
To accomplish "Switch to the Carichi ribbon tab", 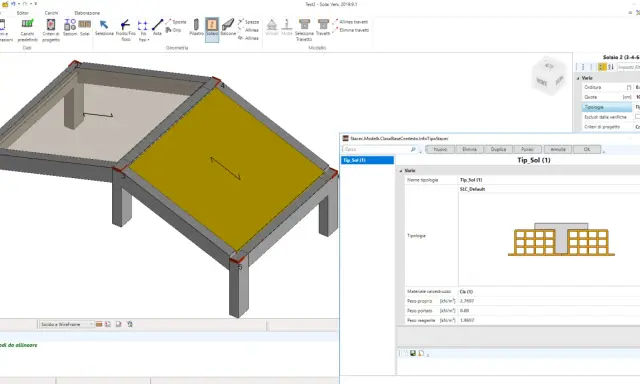I will pyautogui.click(x=51, y=13).
